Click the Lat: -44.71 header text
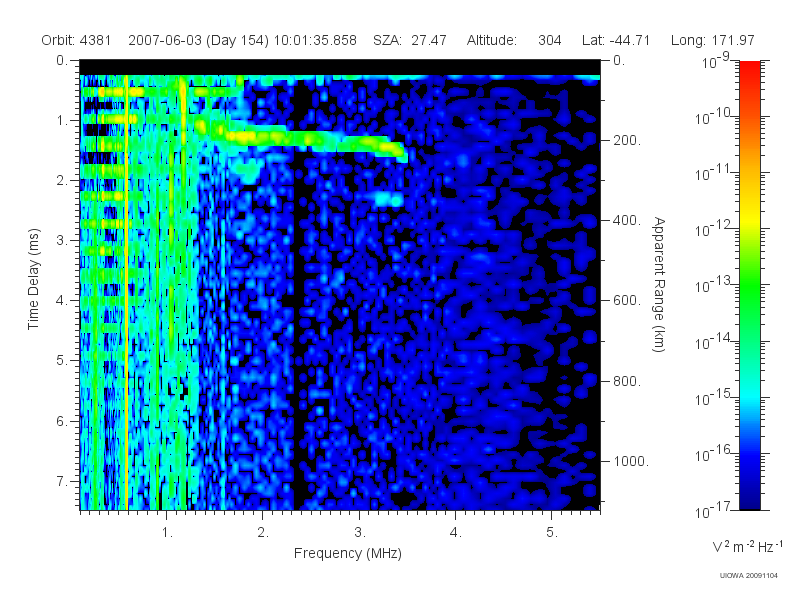 [x=616, y=40]
